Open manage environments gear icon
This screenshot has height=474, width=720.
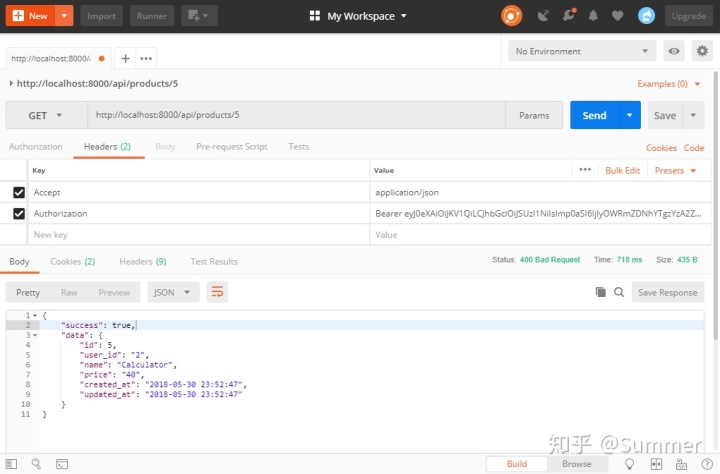point(702,51)
